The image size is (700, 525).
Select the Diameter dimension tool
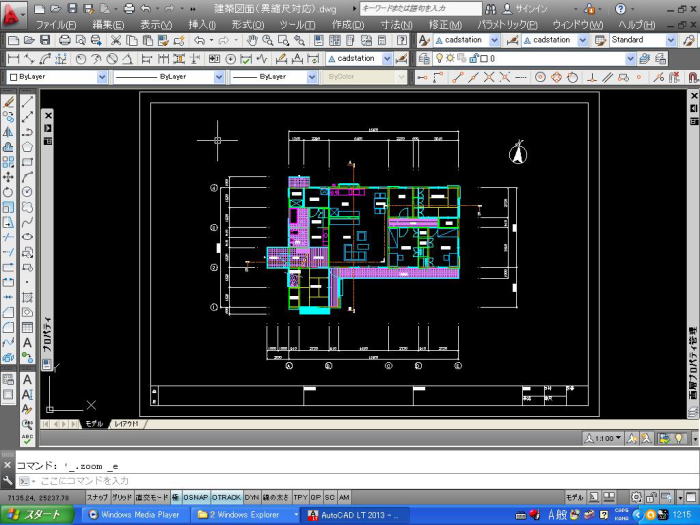[x=112, y=58]
